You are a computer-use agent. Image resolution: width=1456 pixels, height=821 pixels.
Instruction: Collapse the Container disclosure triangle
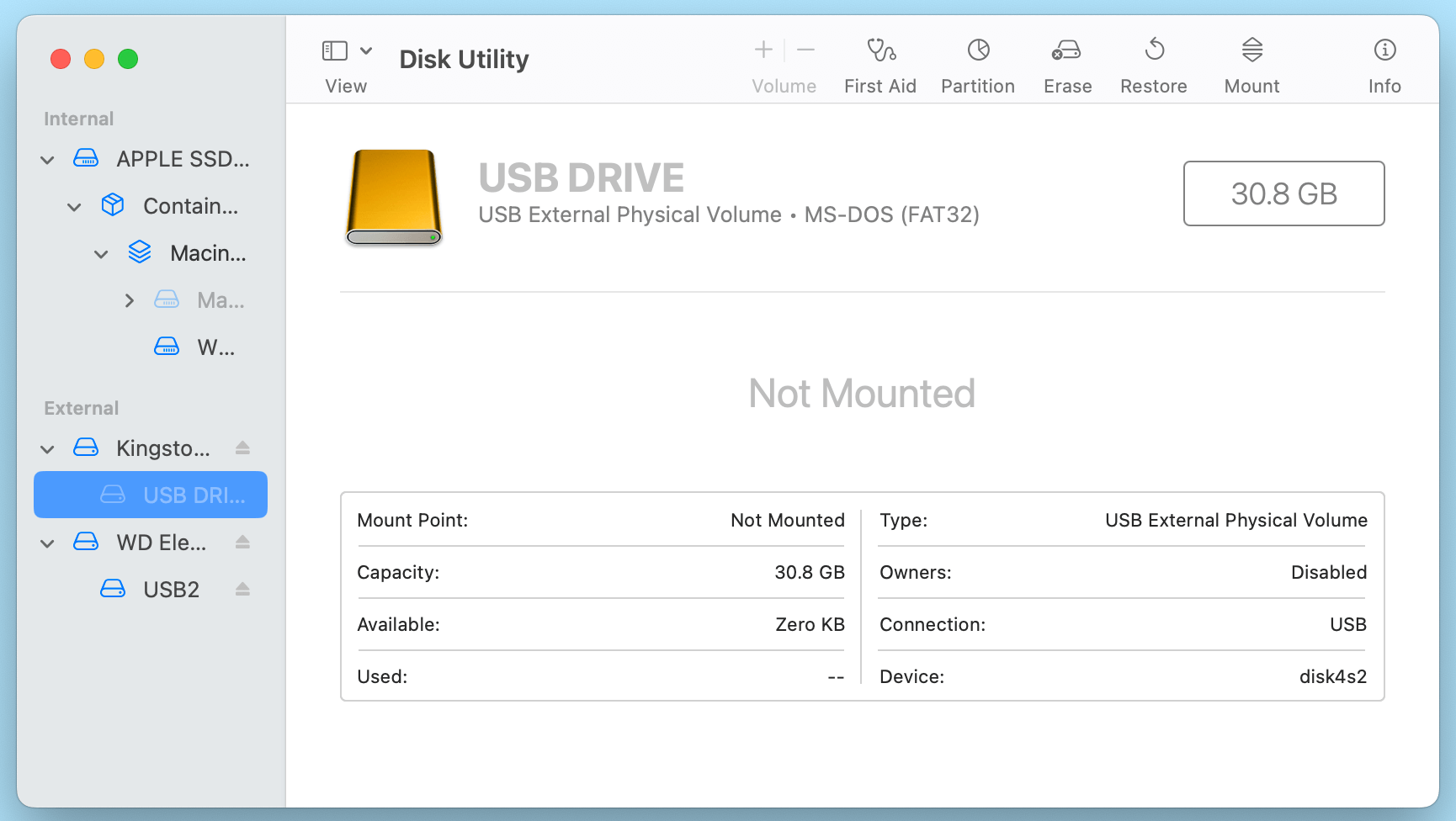74,206
